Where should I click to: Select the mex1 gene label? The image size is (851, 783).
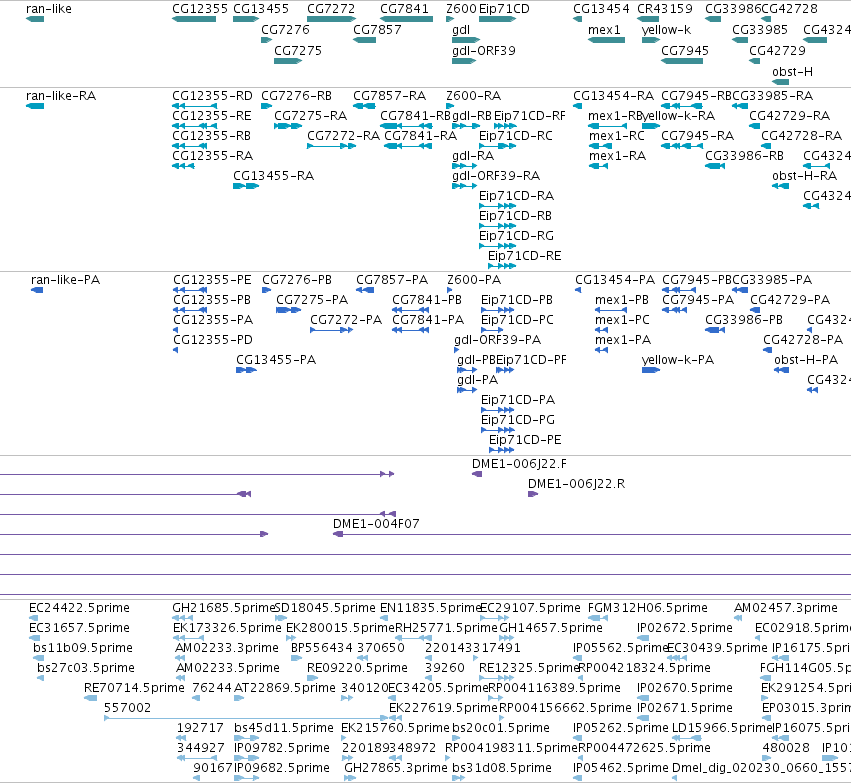click(x=604, y=30)
